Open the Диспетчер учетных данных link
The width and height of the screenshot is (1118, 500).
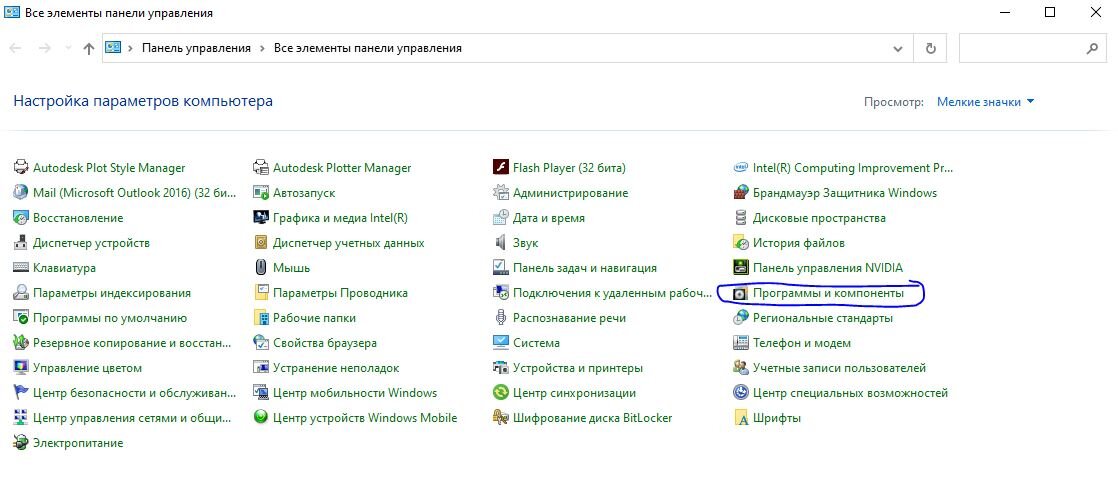pyautogui.click(x=349, y=243)
